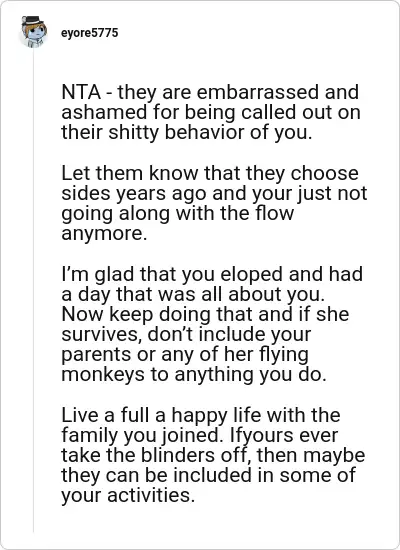Image resolution: width=400 pixels, height=550 pixels.
Task: Click the paragraph starting 'Live a full a happy life'
Action: coord(213,455)
